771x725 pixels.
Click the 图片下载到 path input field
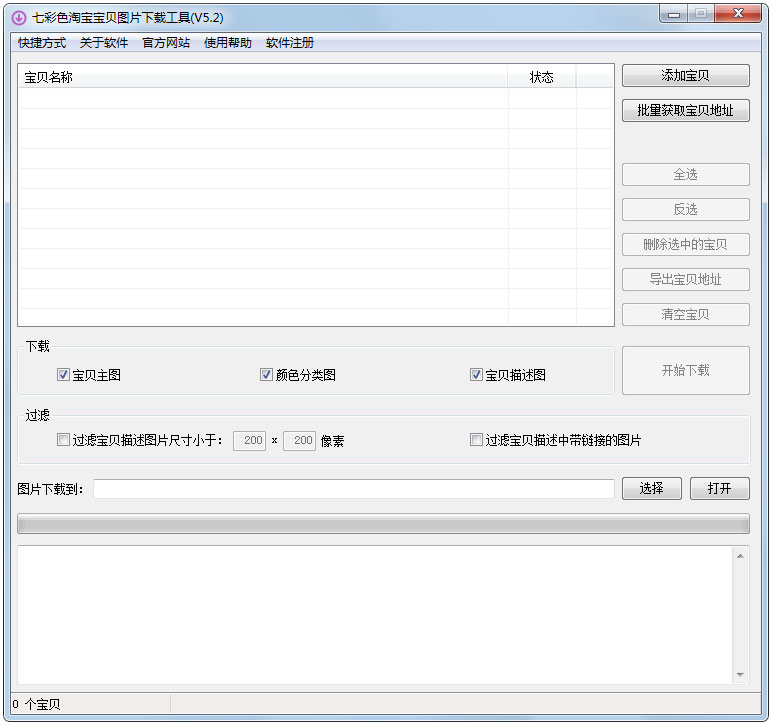tap(353, 489)
